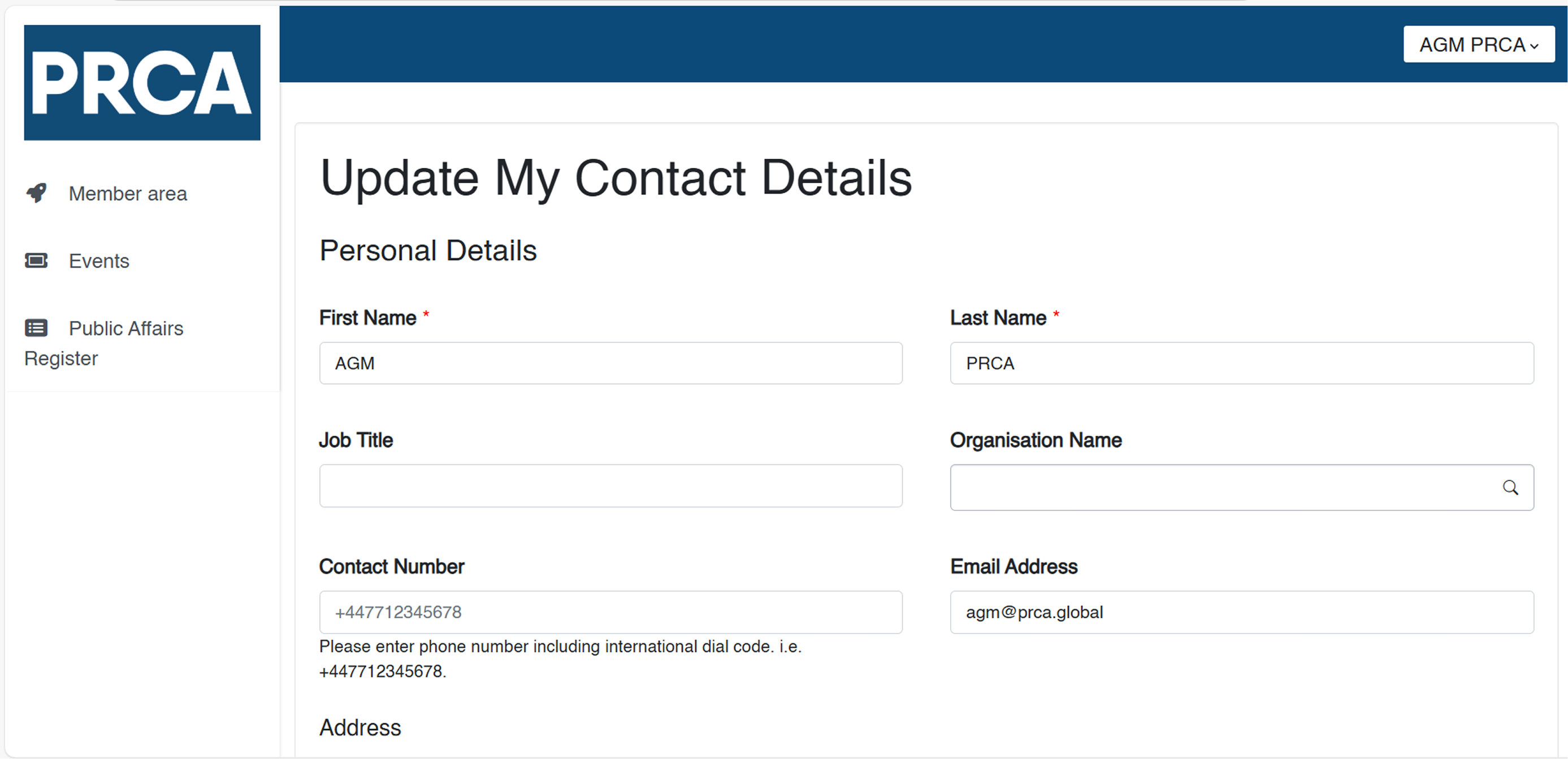Click the PRCA logo image
Screen dimensions: 1568x759
[142, 82]
